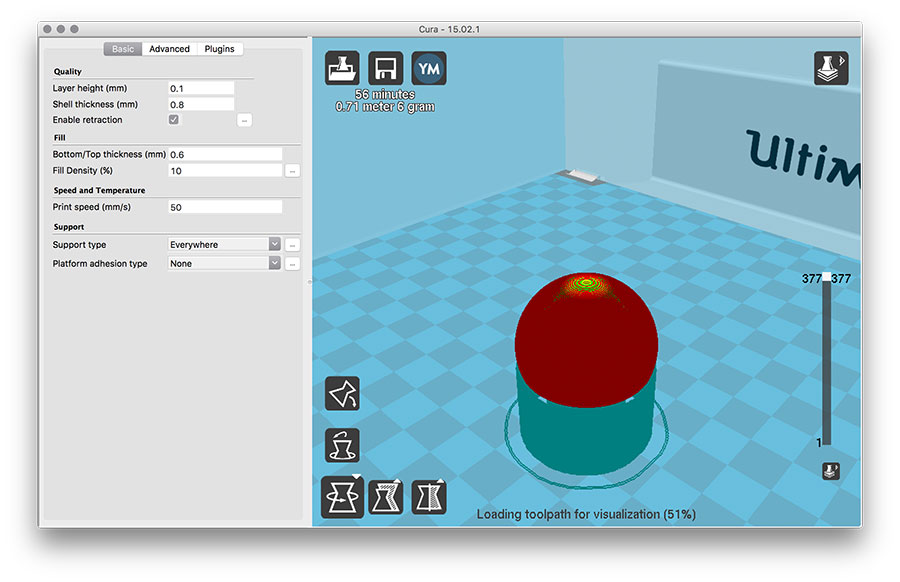
Task: Click the Layer height input field
Action: tap(201, 88)
